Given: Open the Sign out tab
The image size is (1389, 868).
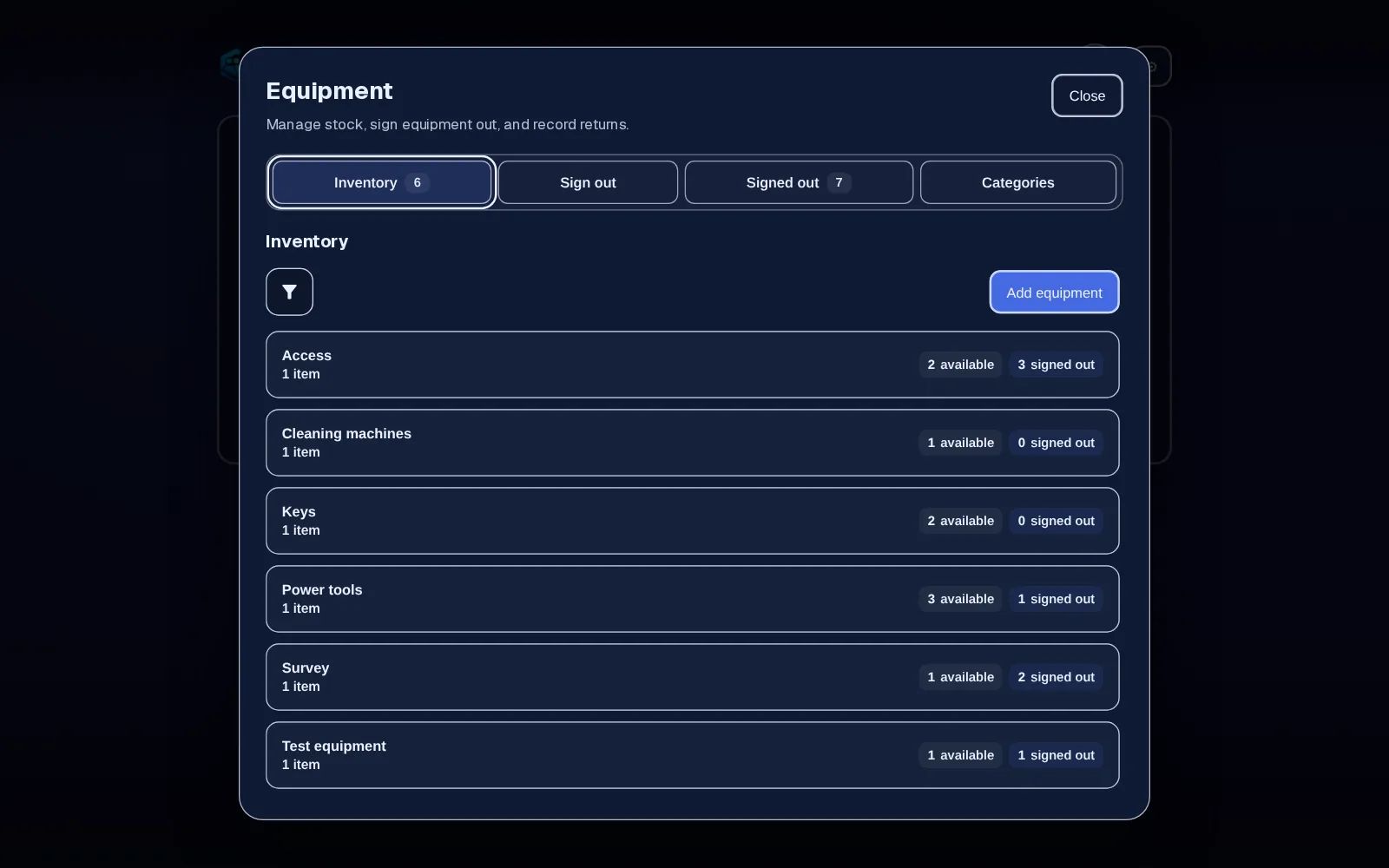Looking at the screenshot, I should coord(588,182).
